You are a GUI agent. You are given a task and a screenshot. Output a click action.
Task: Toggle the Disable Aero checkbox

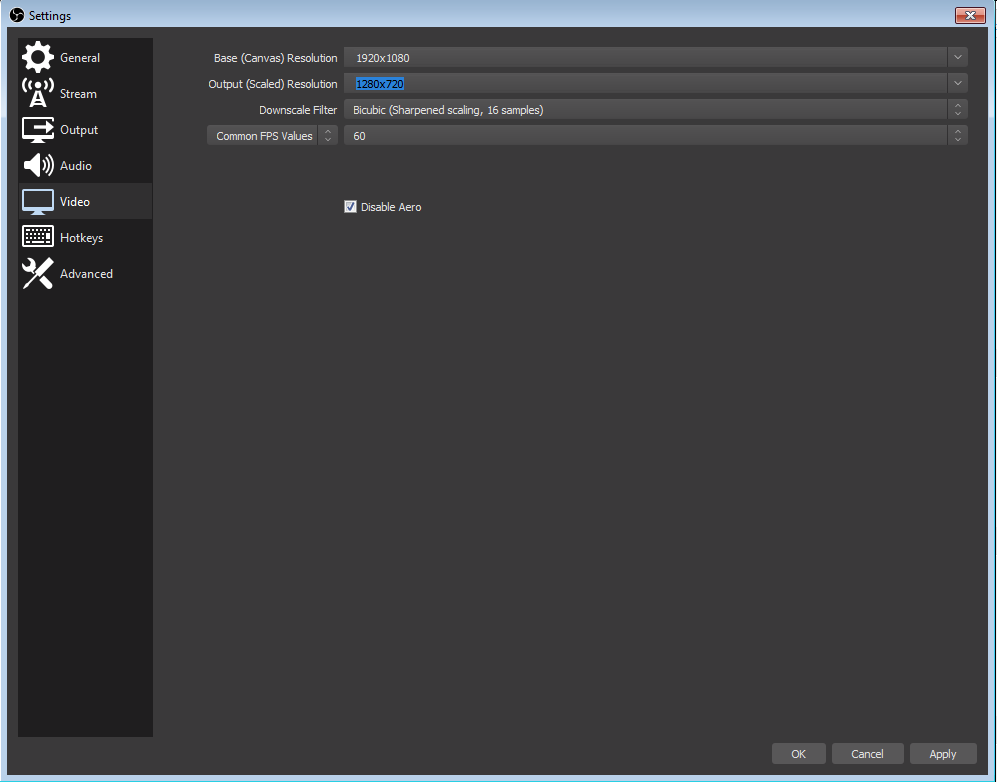tap(350, 207)
